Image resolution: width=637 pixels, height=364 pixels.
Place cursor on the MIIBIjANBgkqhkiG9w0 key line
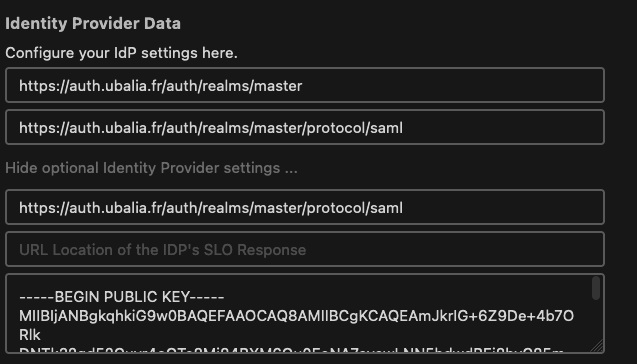tap(296, 316)
